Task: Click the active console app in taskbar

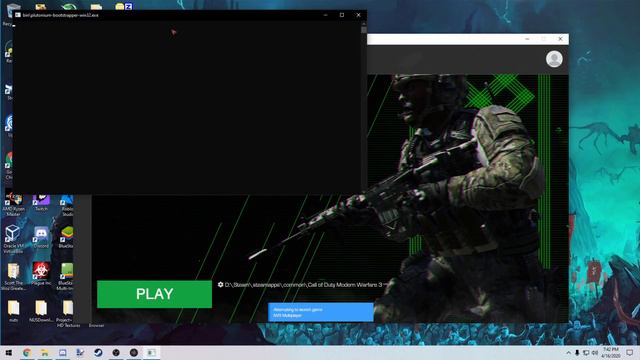Action: point(151,353)
